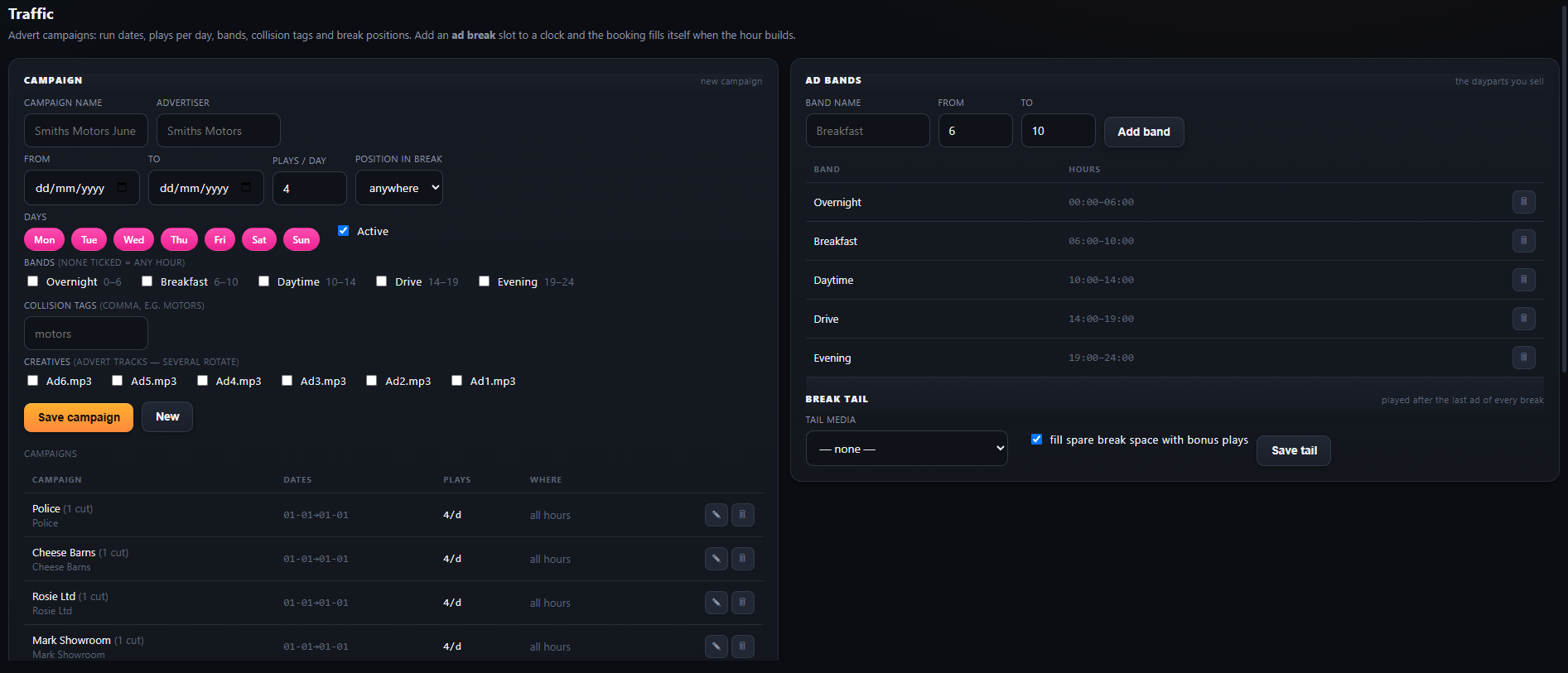Open the Tail Media dropdown

click(x=907, y=449)
